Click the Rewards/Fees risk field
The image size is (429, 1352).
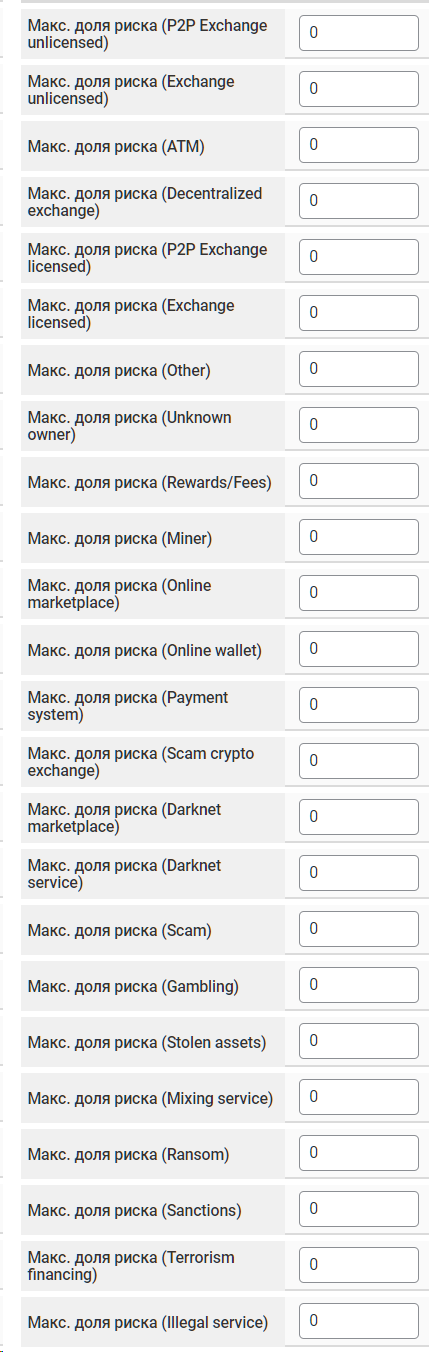tap(359, 481)
